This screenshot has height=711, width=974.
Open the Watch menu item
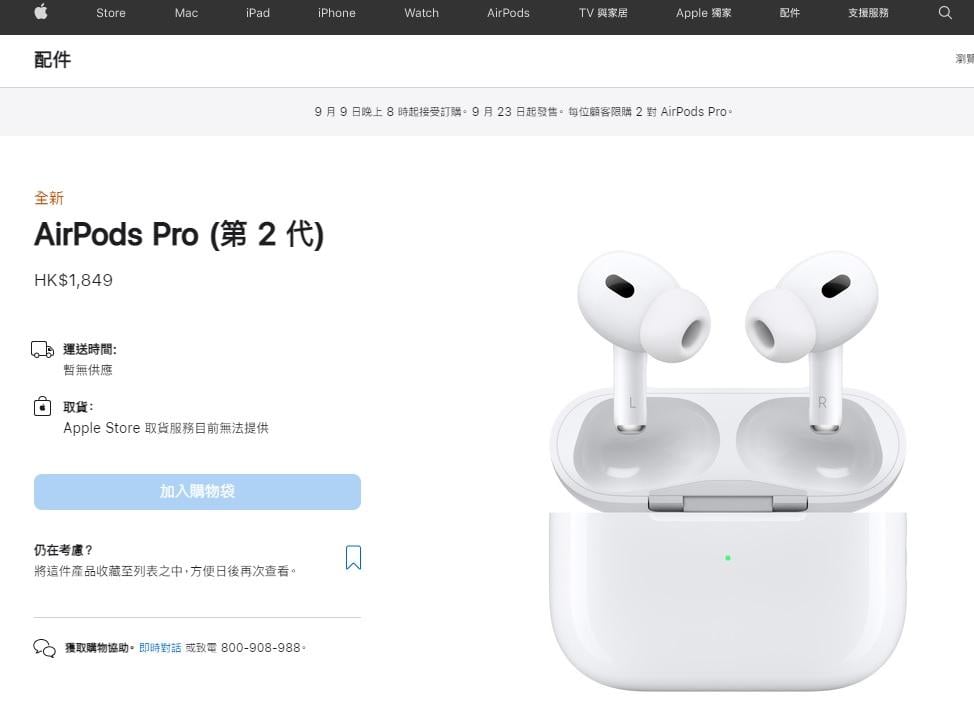click(x=422, y=13)
